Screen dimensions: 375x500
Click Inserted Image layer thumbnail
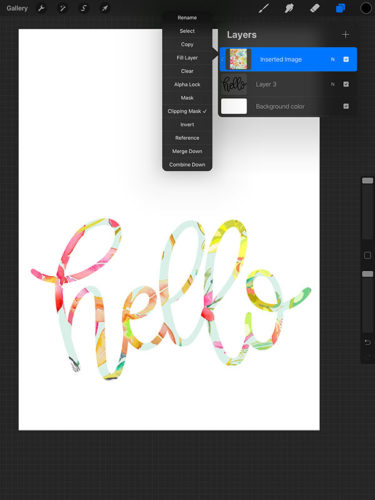point(238,59)
